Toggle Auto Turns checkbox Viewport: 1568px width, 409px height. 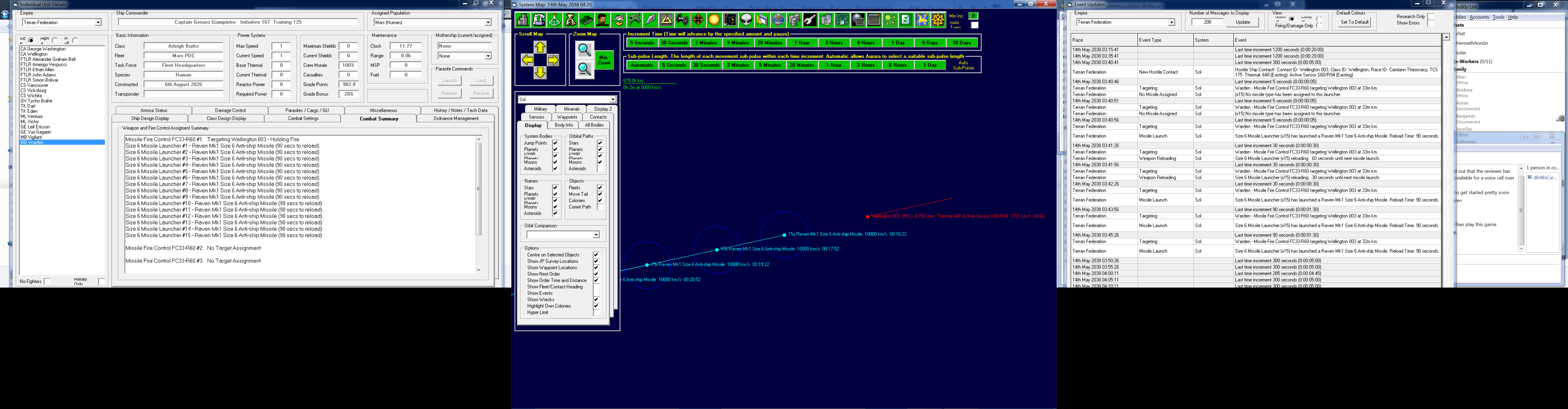(x=975, y=25)
